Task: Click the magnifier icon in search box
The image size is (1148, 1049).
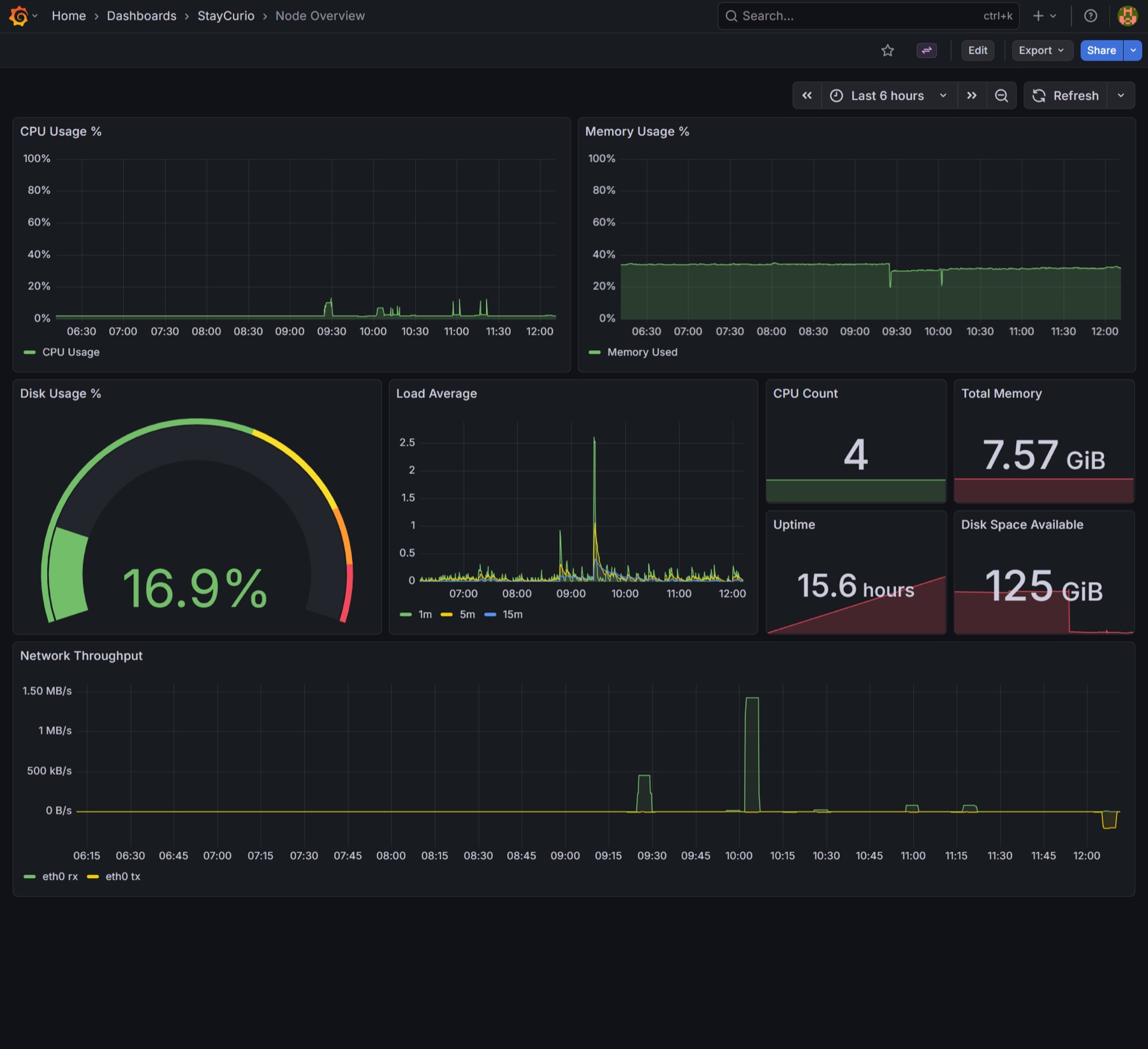Action: coord(732,16)
